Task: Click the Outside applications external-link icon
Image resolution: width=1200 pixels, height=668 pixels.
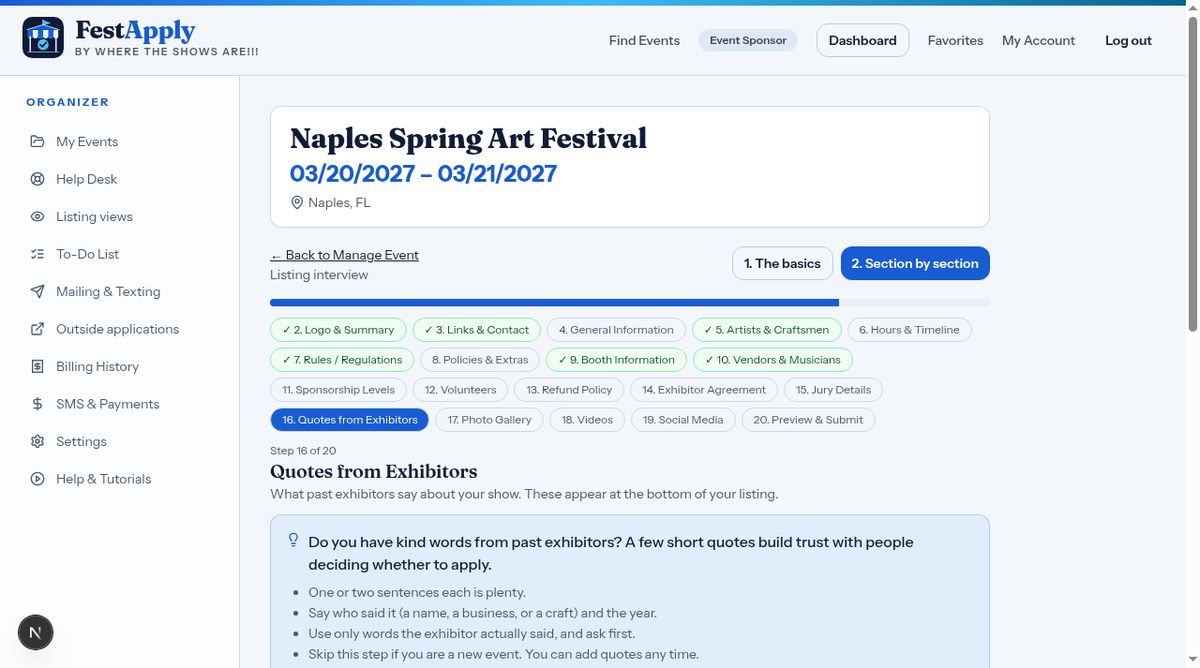Action: point(37,329)
